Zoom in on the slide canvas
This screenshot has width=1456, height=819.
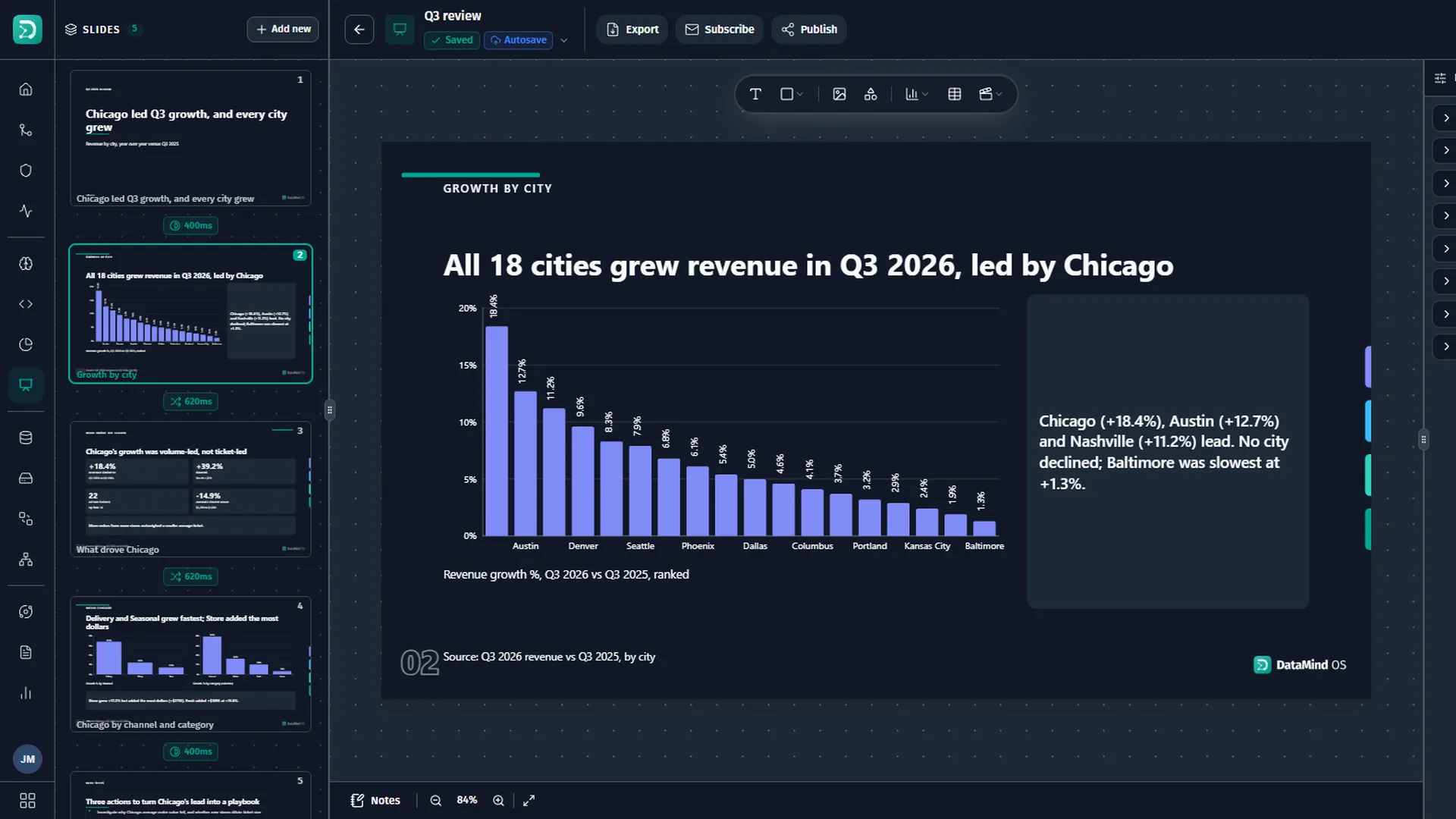pos(498,800)
